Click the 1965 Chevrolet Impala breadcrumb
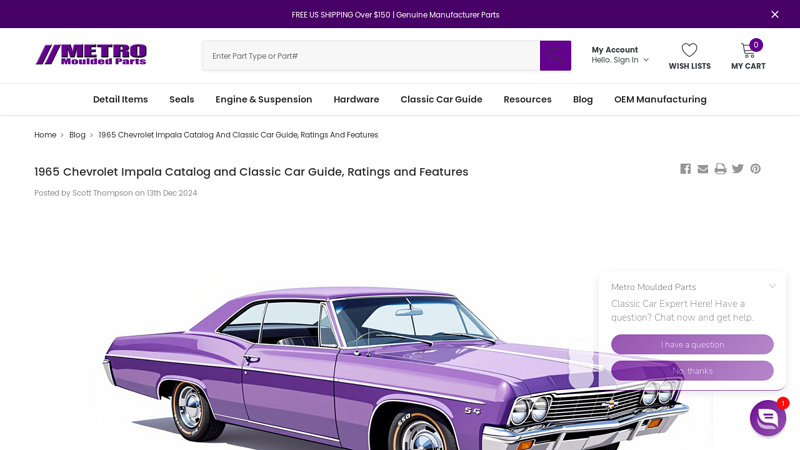Image resolution: width=800 pixels, height=450 pixels. 238,135
